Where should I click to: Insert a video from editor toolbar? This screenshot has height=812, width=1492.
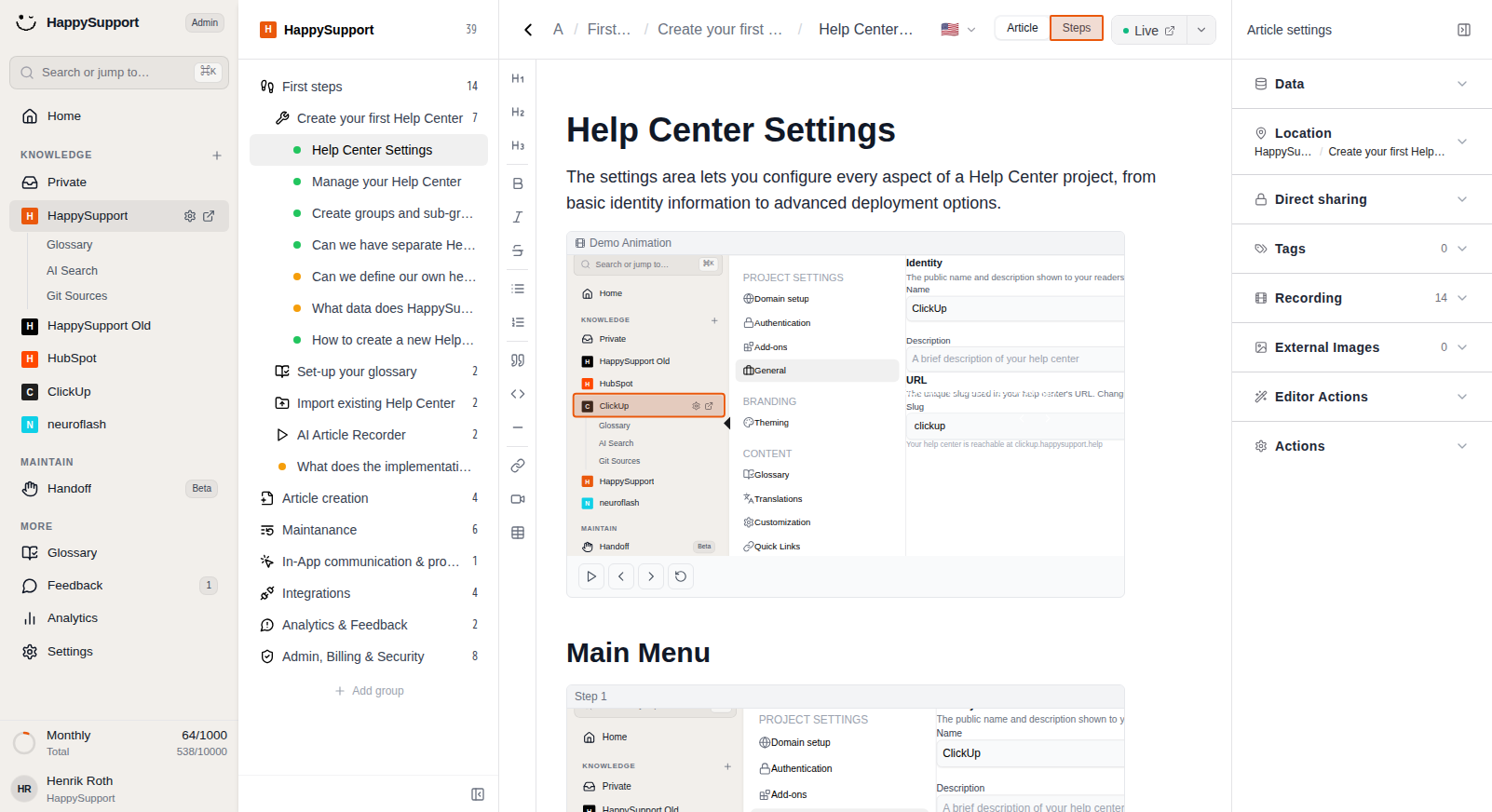click(518, 499)
